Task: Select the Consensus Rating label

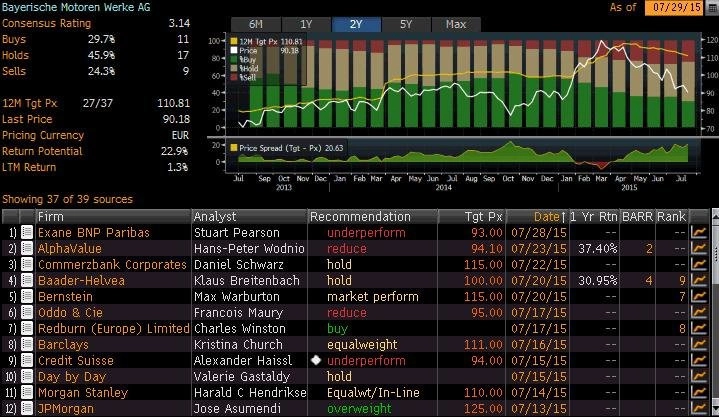Action: point(46,23)
